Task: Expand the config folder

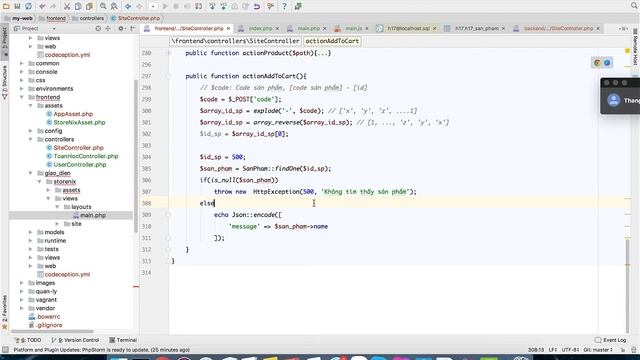Action: [31, 131]
